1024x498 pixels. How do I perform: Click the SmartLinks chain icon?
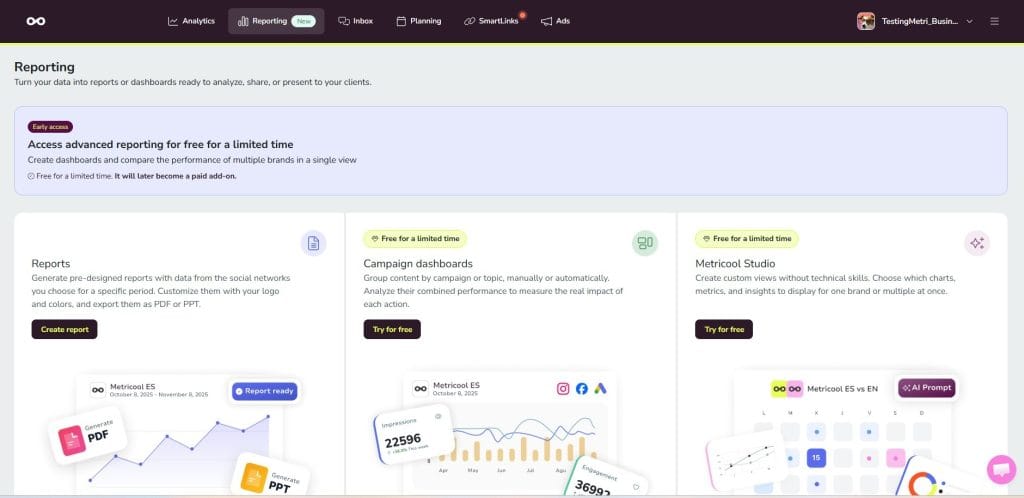tap(470, 22)
